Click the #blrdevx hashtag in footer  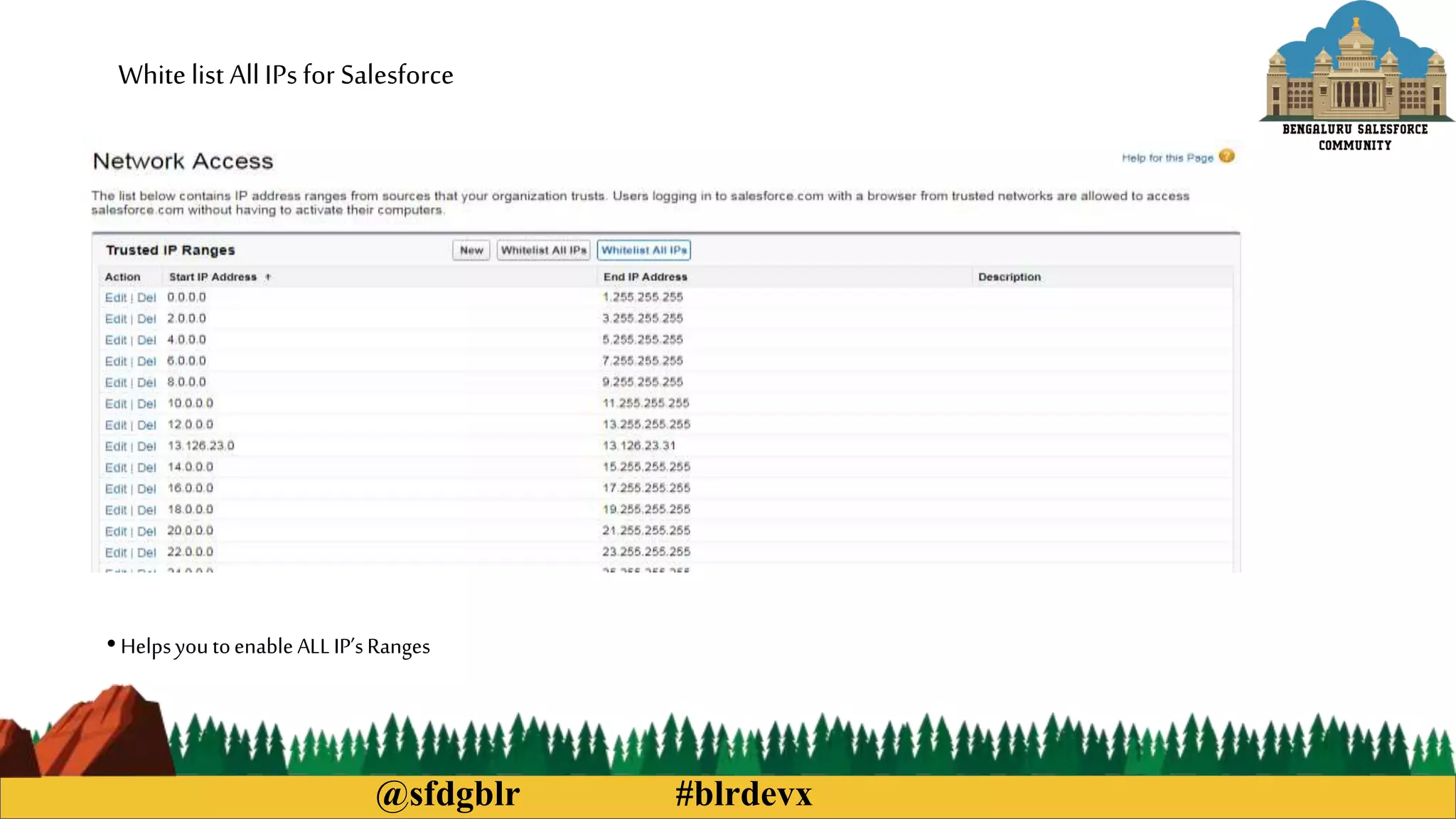click(744, 794)
